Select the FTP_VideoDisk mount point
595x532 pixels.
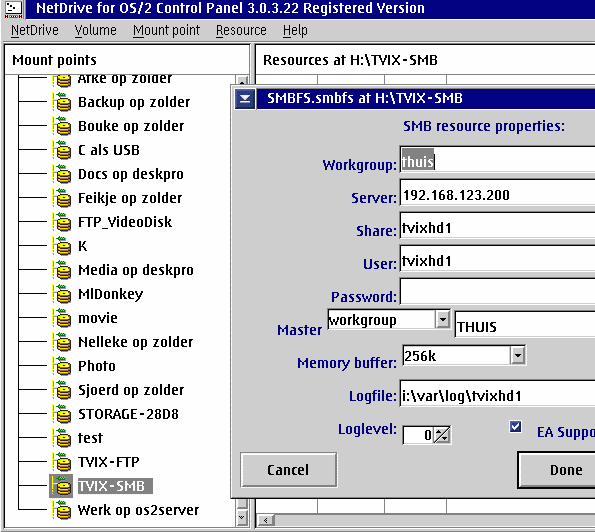(125, 222)
